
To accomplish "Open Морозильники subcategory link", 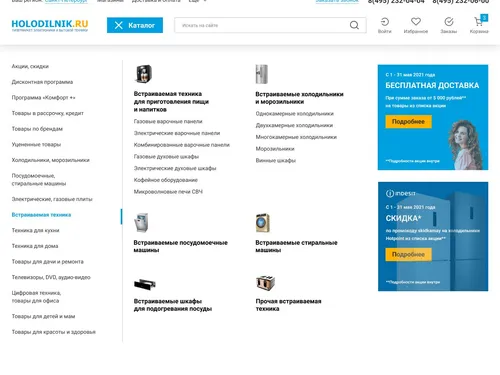I will 275,149.
